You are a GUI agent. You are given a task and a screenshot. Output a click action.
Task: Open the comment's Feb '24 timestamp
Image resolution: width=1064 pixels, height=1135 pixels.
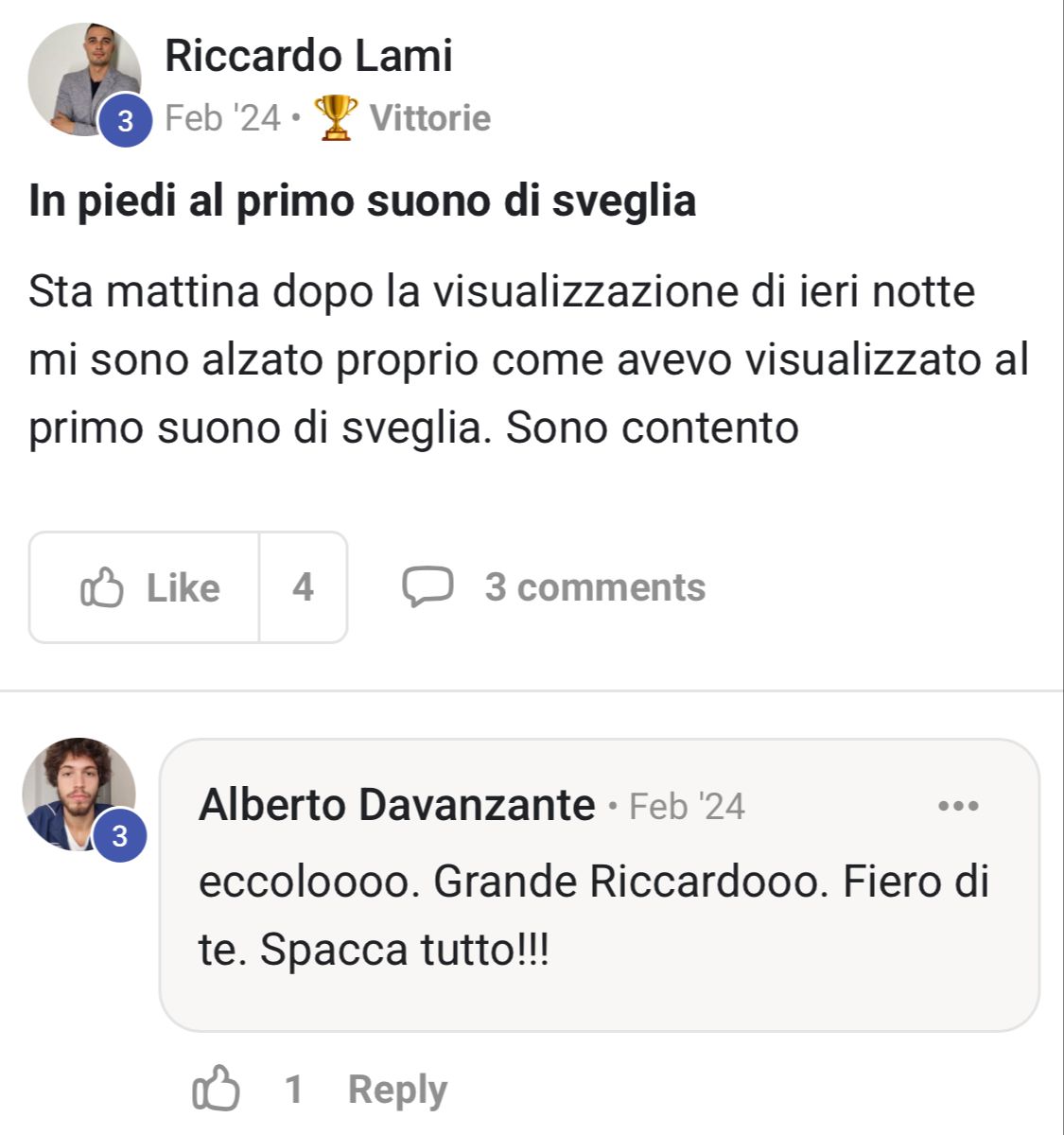(x=688, y=807)
